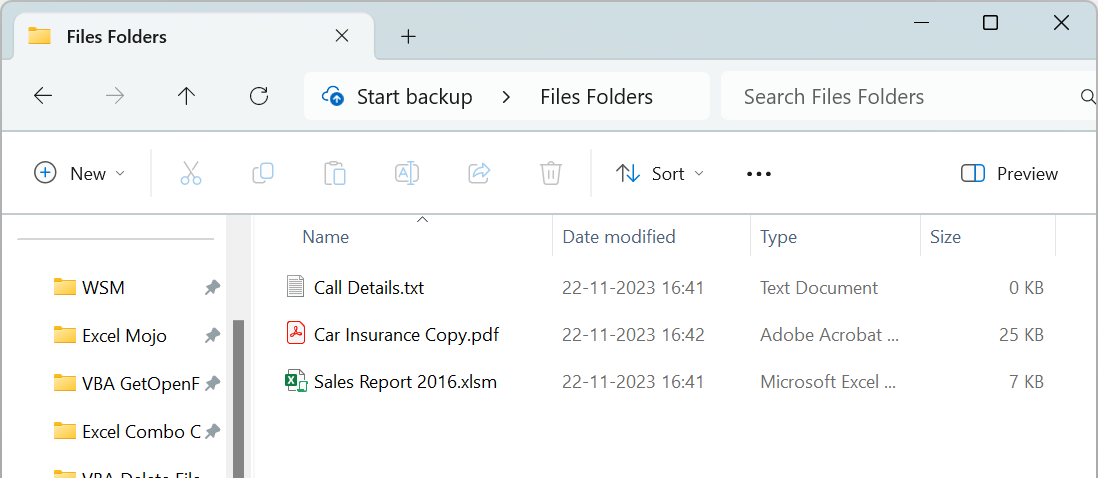Click the pin icon beside VBA GetOpenF
This screenshot has width=1098, height=478.
pos(212,384)
